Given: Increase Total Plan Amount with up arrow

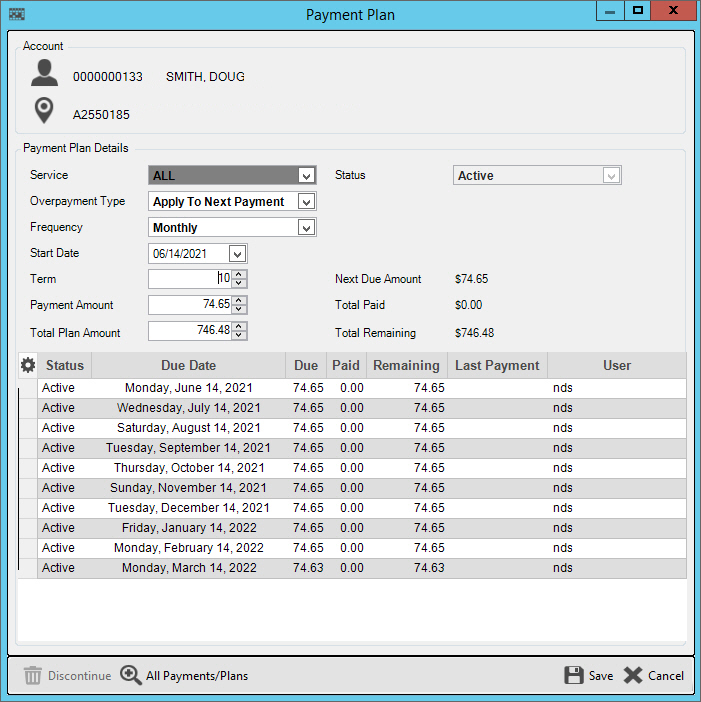Looking at the screenshot, I should coord(239,326).
